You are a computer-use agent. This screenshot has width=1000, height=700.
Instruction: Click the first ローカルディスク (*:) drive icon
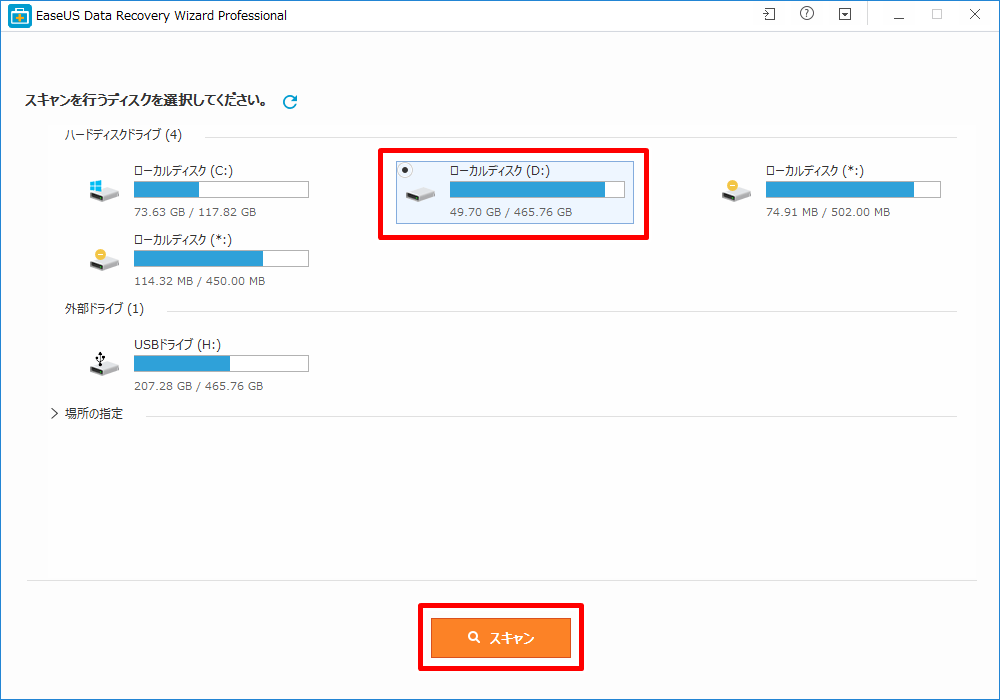pos(736,190)
